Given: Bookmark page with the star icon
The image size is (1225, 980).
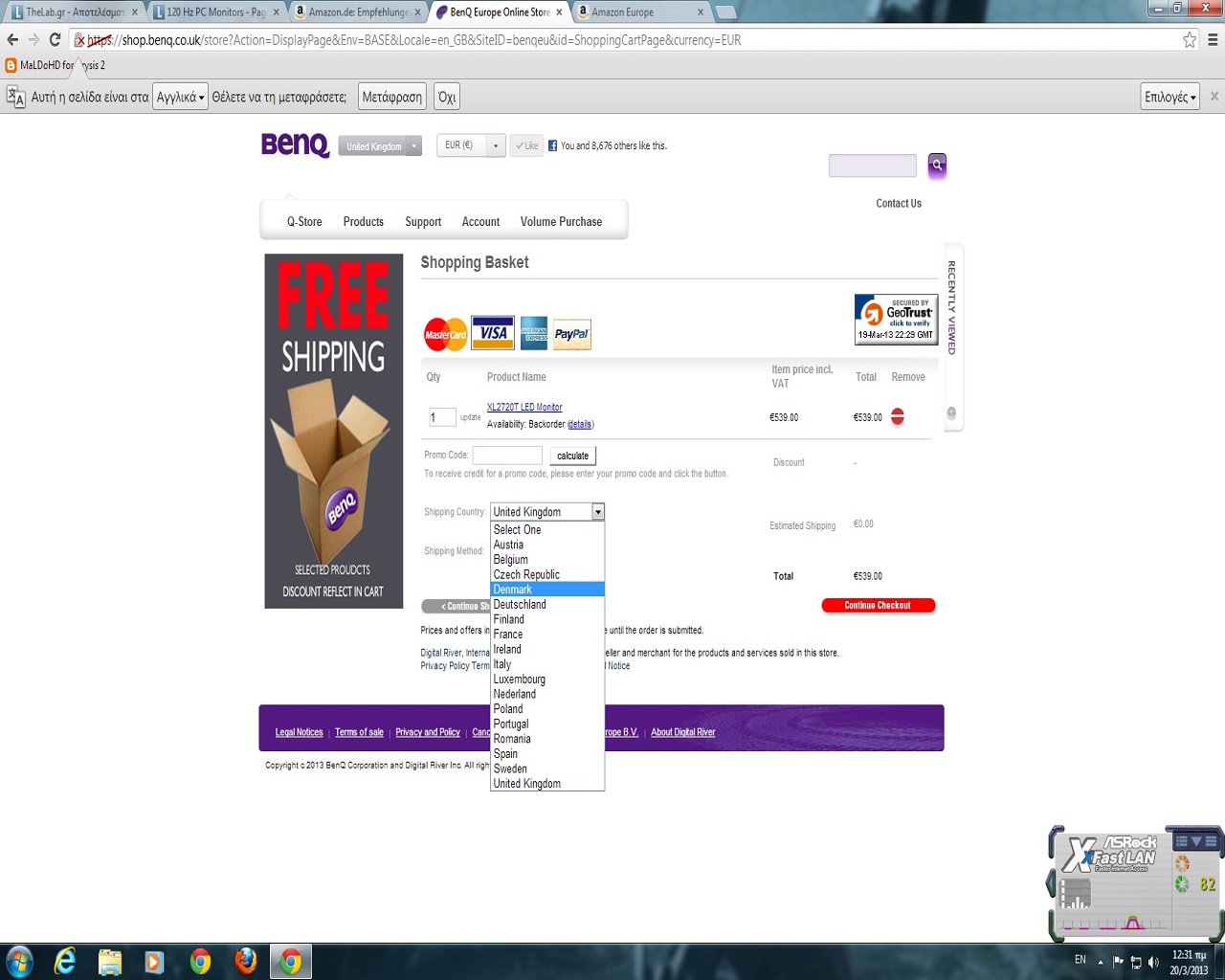Looking at the screenshot, I should [1190, 40].
